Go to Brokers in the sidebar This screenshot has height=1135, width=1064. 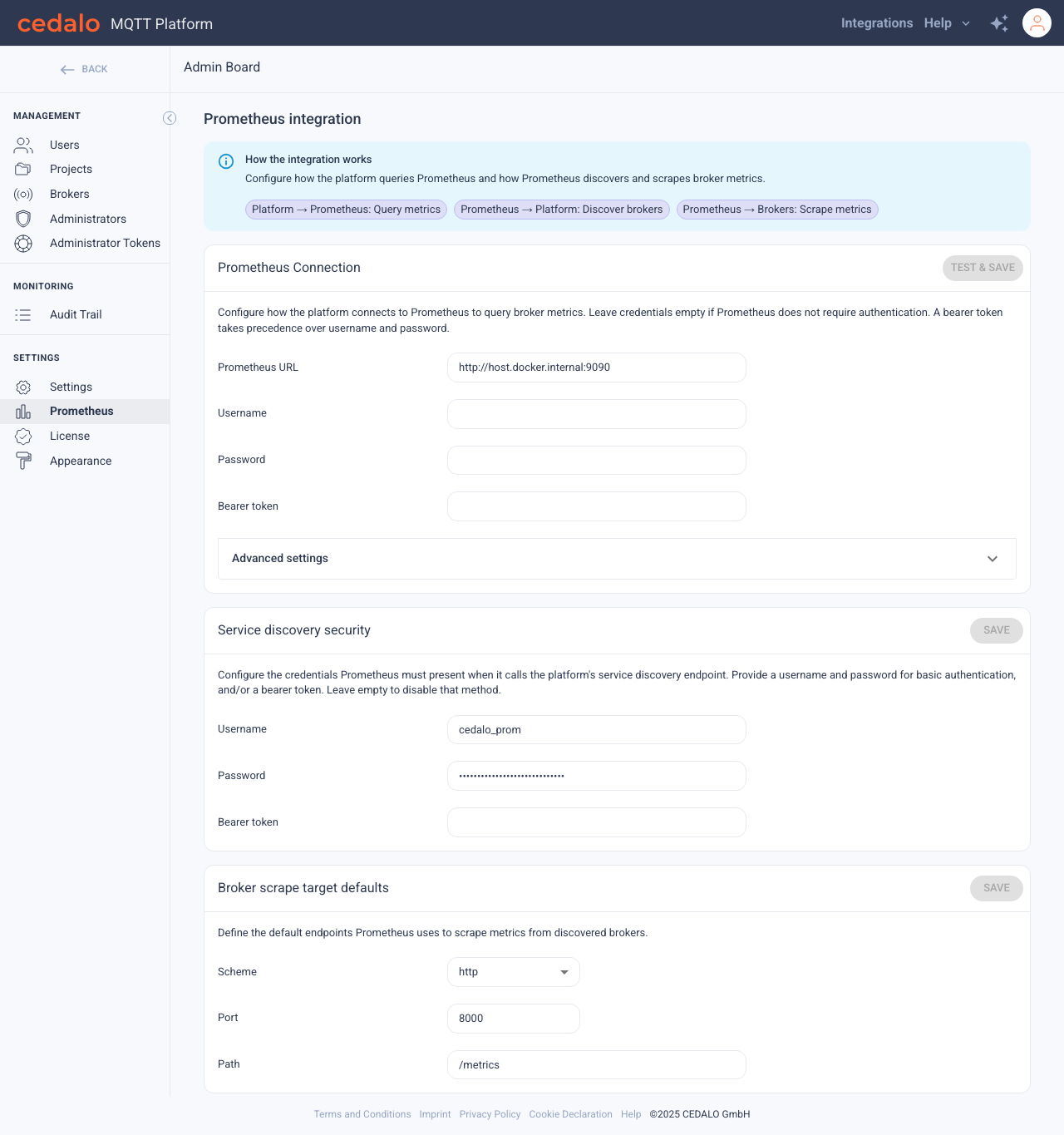click(70, 195)
